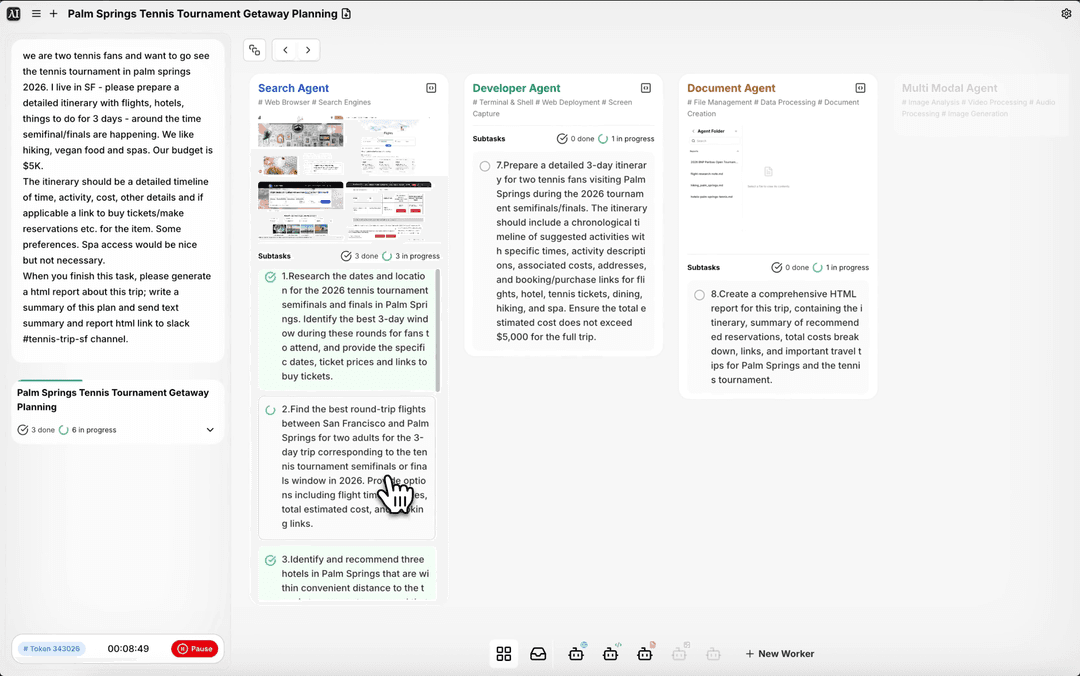Select the Developer Agent robot icon with code badge
The image size is (1080, 676).
pyautogui.click(x=611, y=654)
